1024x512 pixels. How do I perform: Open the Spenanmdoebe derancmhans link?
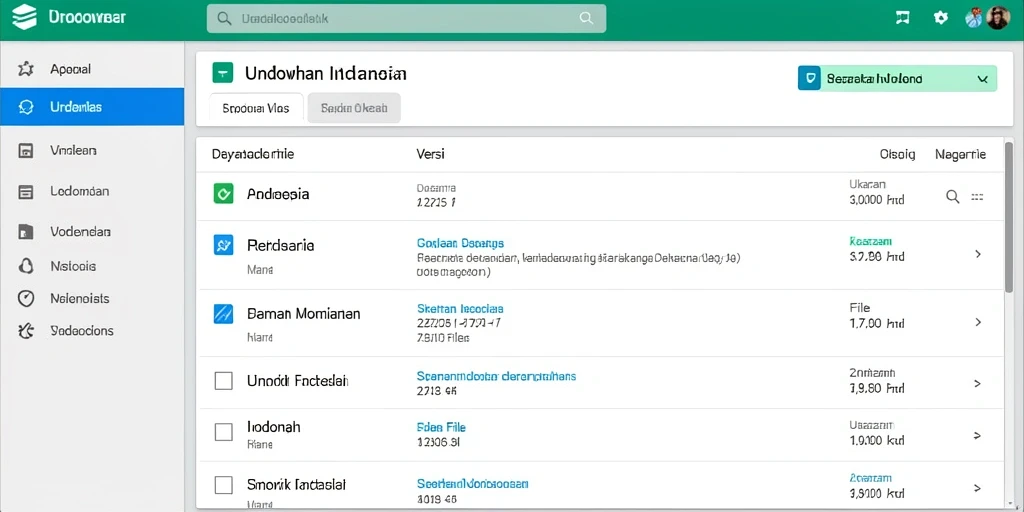click(x=496, y=376)
